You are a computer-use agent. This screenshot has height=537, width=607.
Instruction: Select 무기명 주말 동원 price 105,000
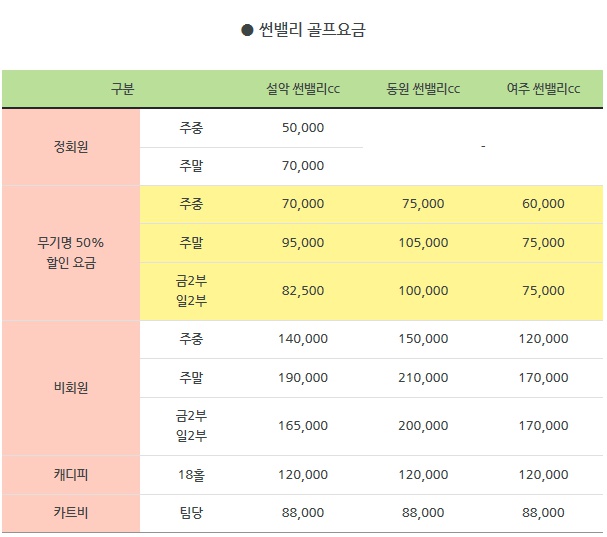[423, 243]
